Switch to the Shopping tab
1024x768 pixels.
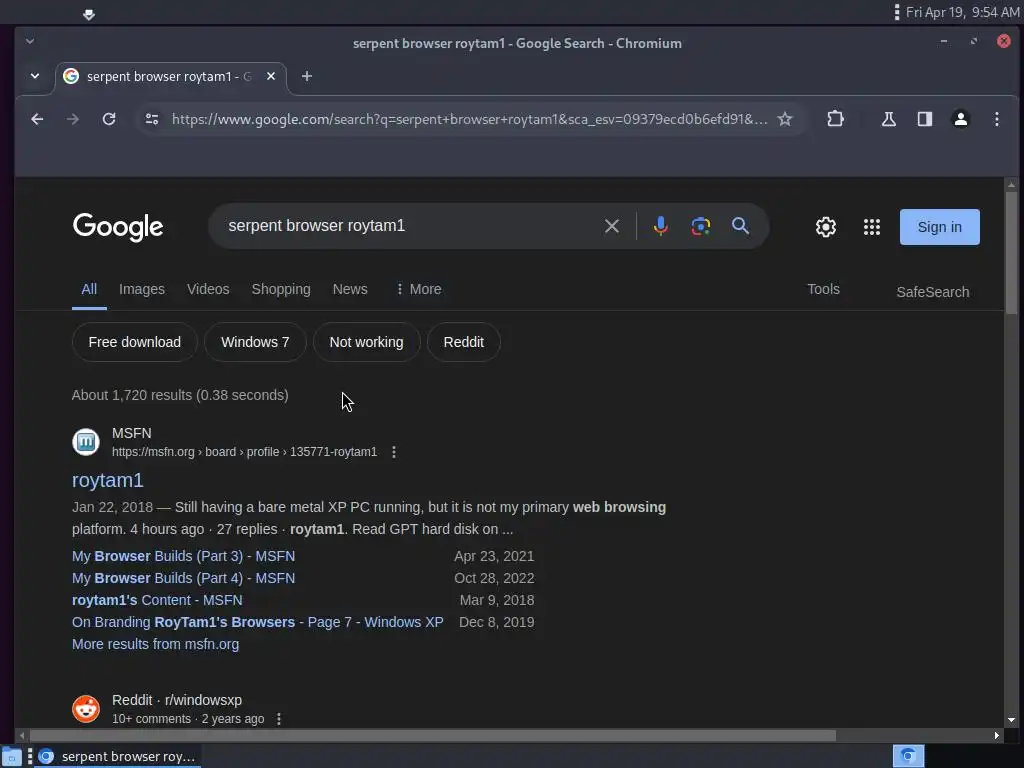coord(281,289)
